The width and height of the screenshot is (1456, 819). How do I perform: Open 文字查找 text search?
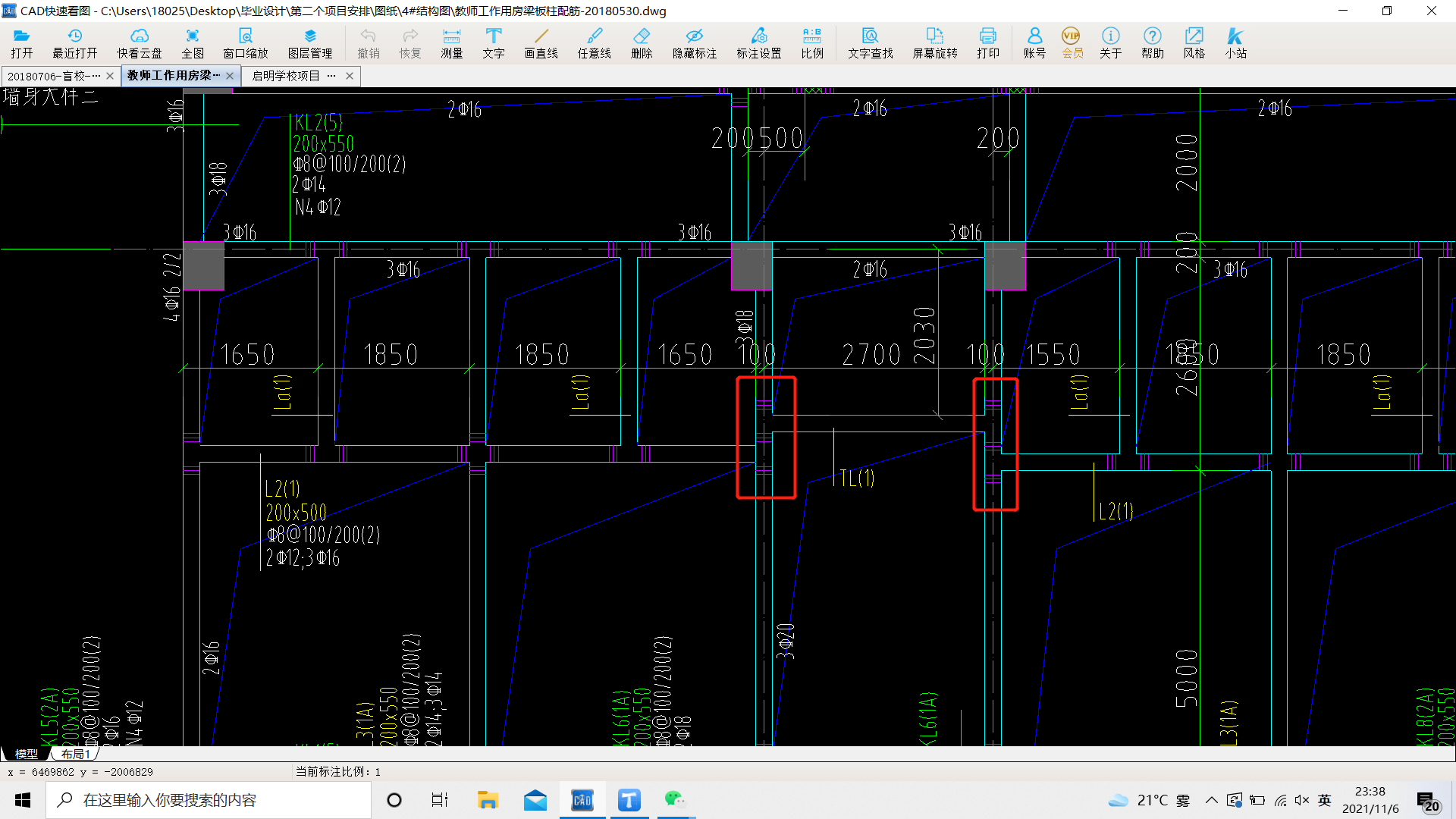(871, 43)
